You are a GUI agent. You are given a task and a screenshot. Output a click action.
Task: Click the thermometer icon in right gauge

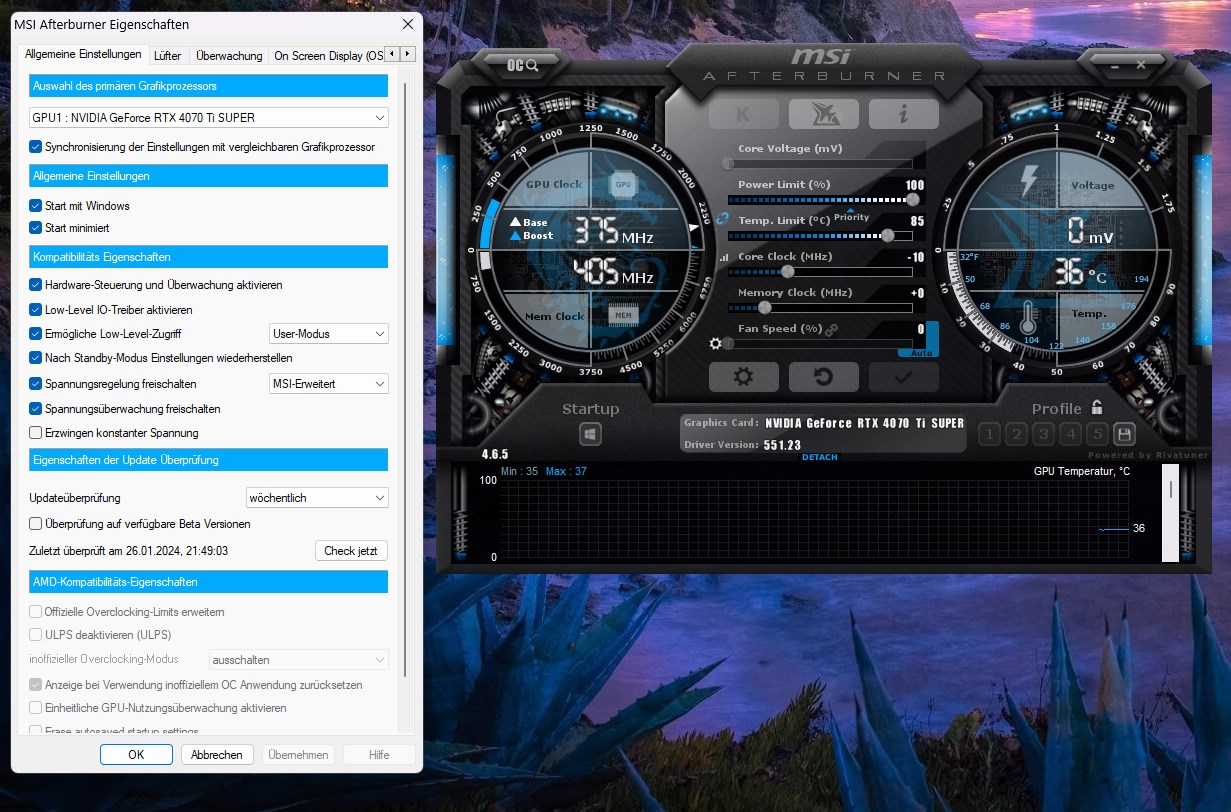(x=1030, y=318)
